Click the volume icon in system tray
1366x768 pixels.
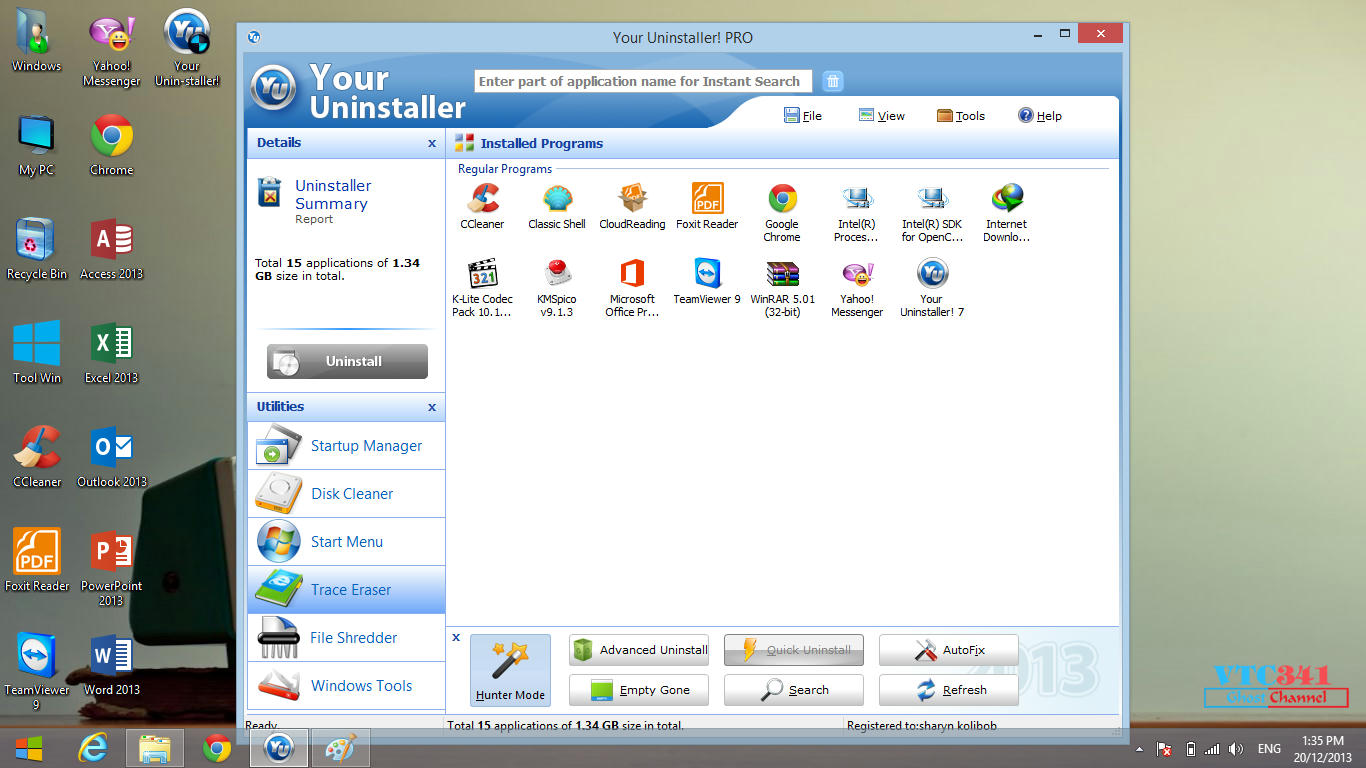click(1237, 748)
